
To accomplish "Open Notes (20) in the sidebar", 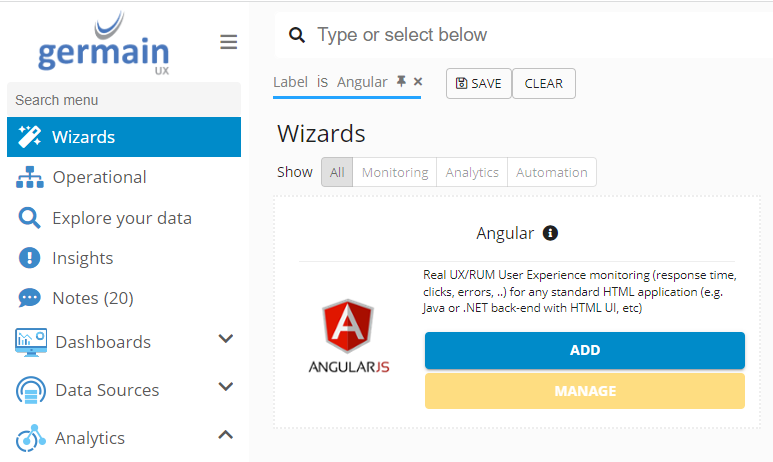I will pyautogui.click(x=92, y=298).
